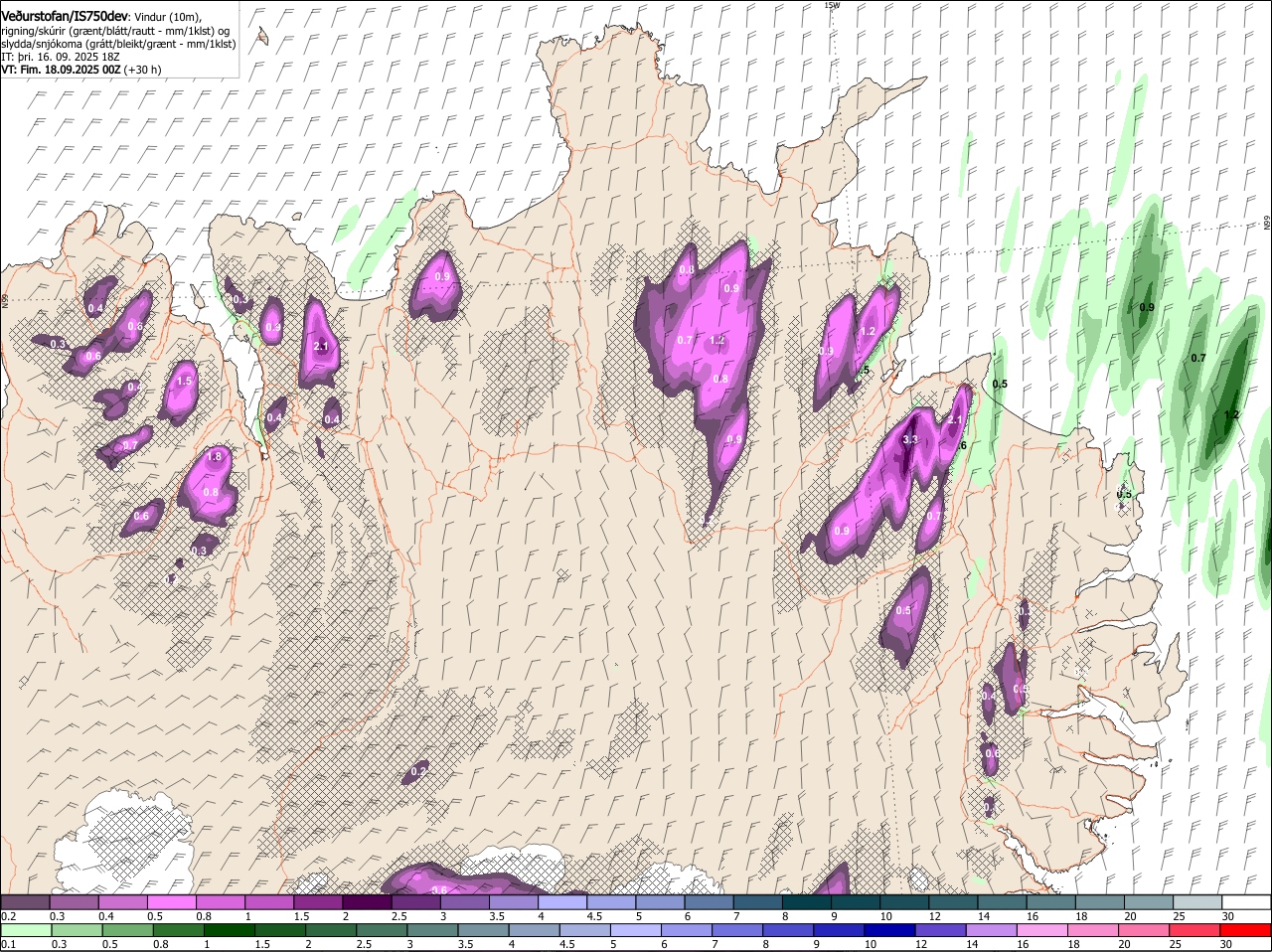The height and width of the screenshot is (952, 1272).
Task: Pick the darkest purple upper legend swatch at 2
Action: coord(368,901)
